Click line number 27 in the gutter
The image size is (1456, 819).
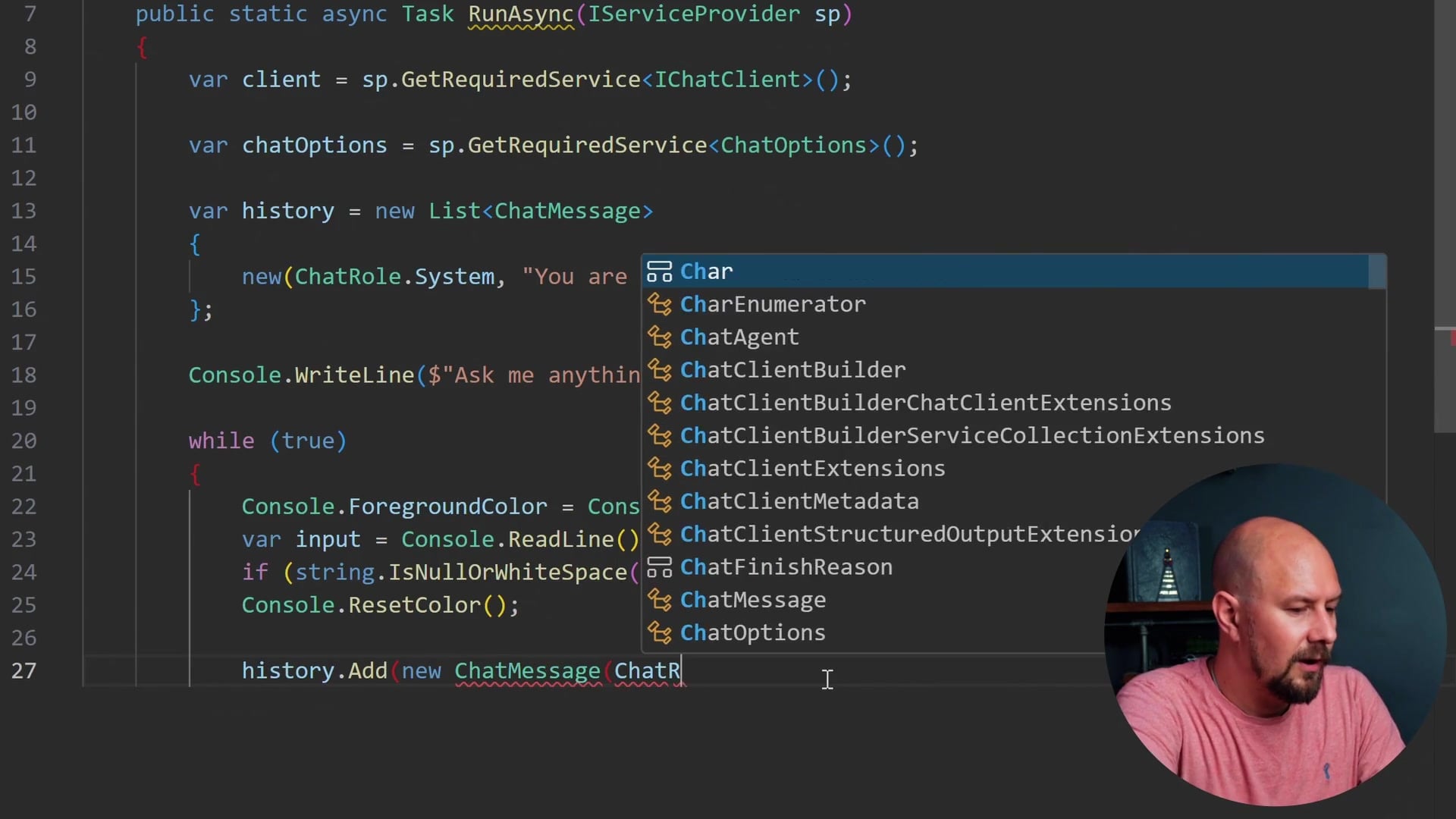[x=25, y=670]
